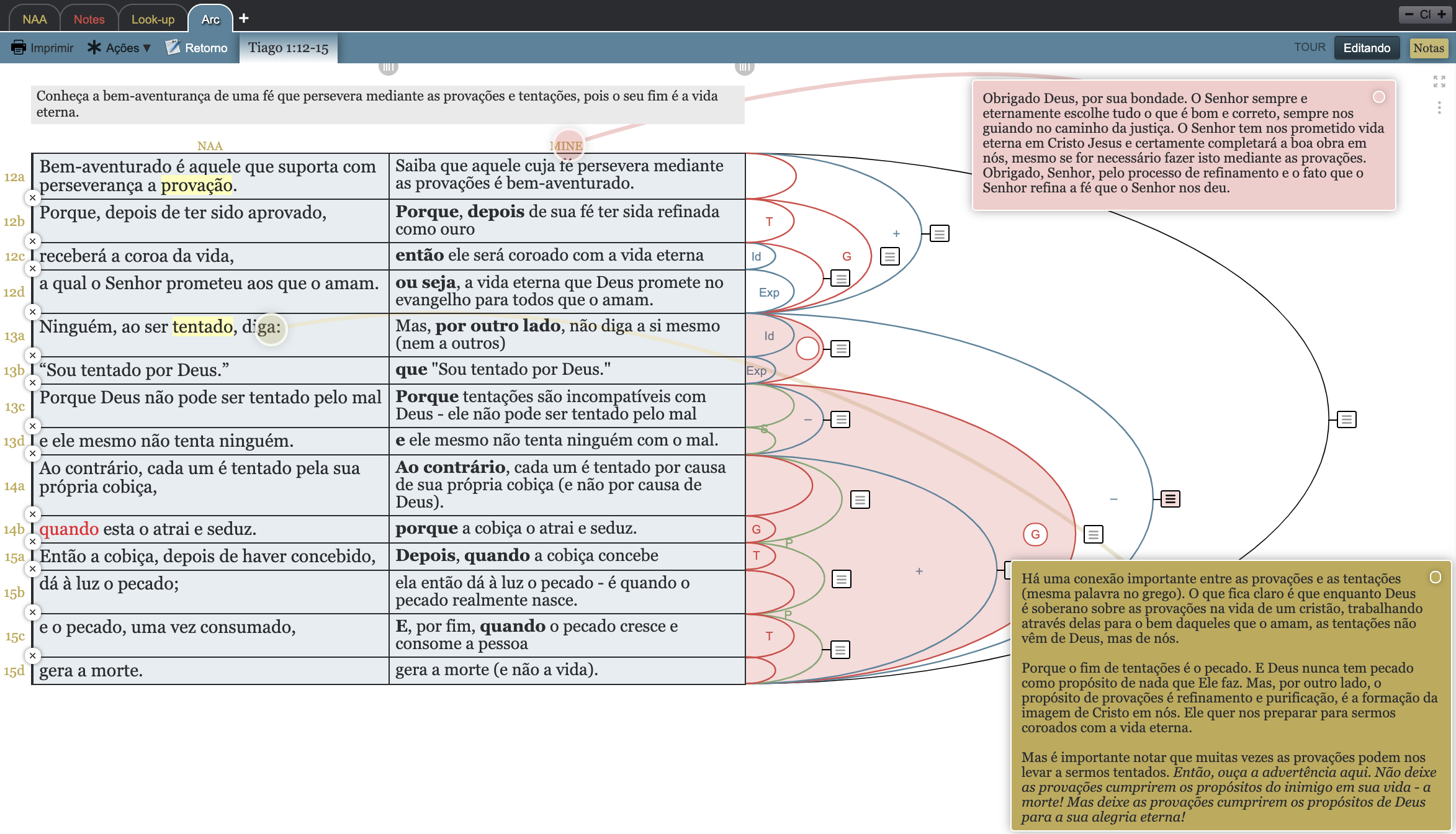Toggle the fullscreen expand icon
1456x834 pixels.
pyautogui.click(x=1439, y=81)
